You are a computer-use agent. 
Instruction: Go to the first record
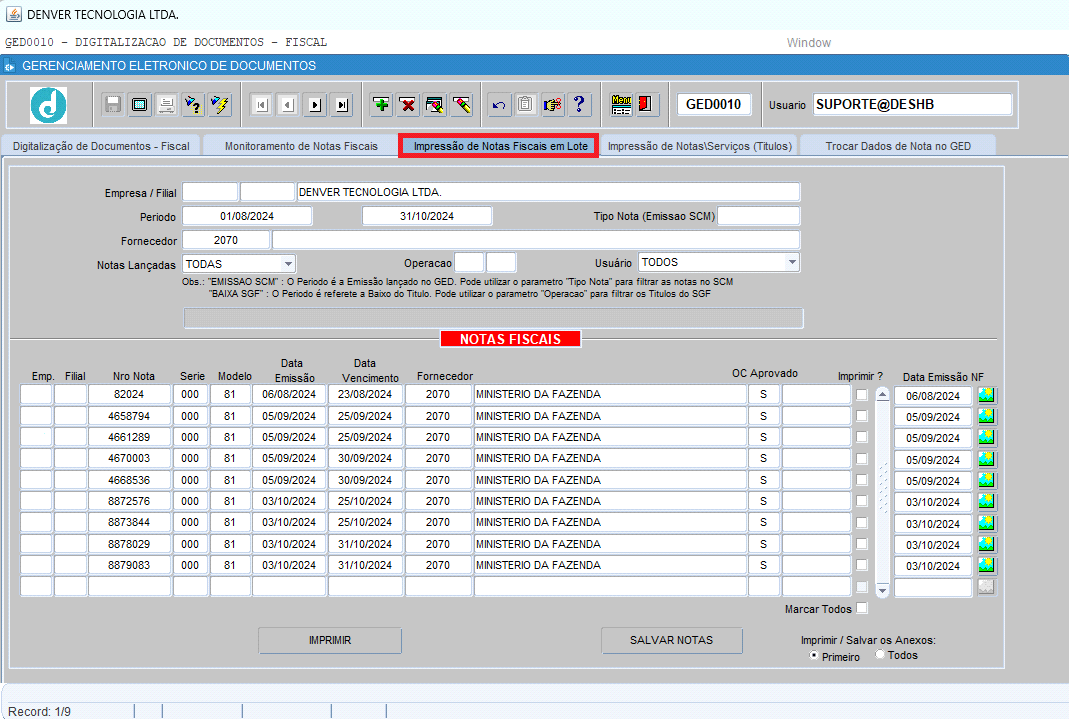pyautogui.click(x=262, y=105)
